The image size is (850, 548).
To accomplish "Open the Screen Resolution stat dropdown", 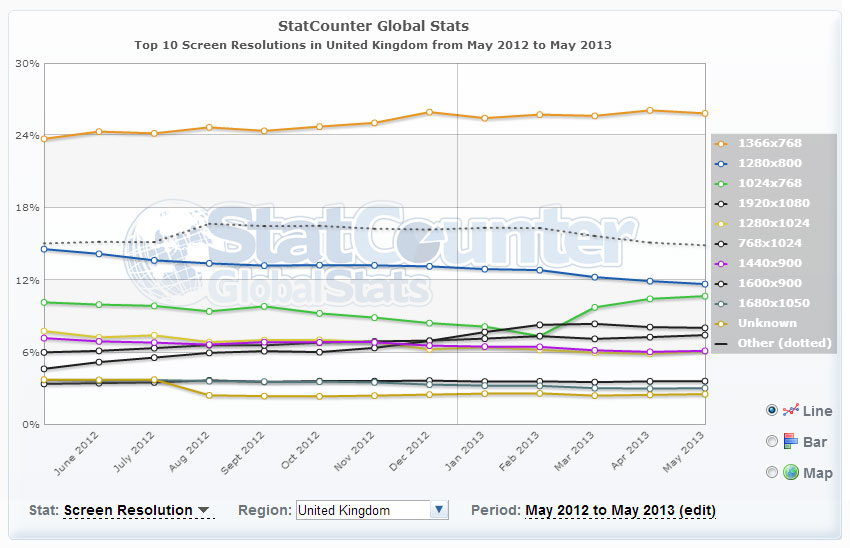I will pos(136,511).
